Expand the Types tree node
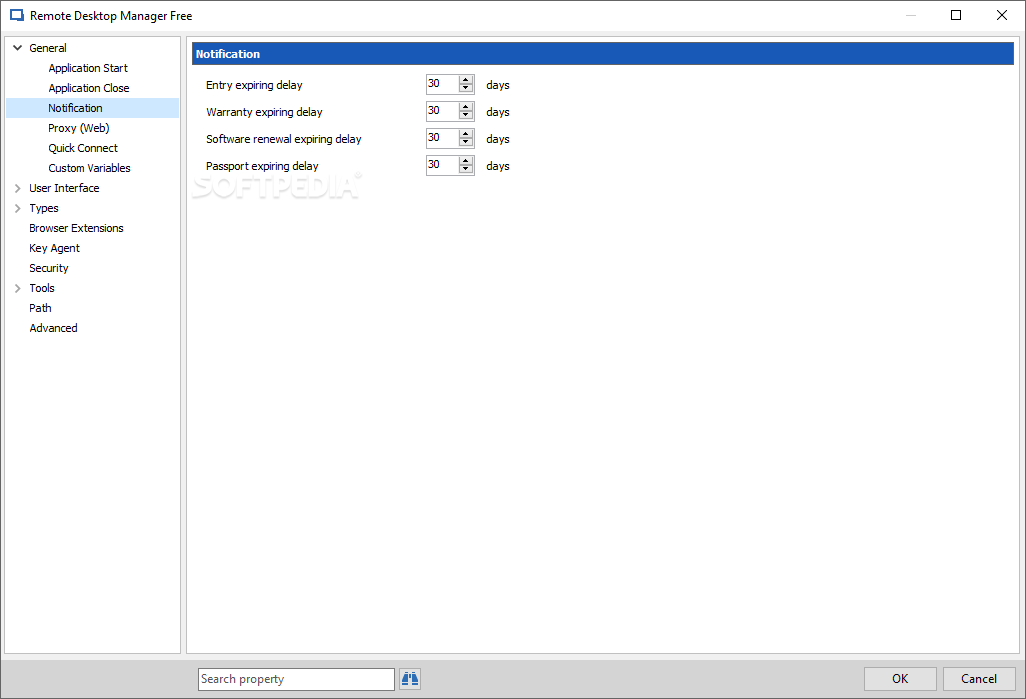This screenshot has height=699, width=1026. pyautogui.click(x=18, y=208)
